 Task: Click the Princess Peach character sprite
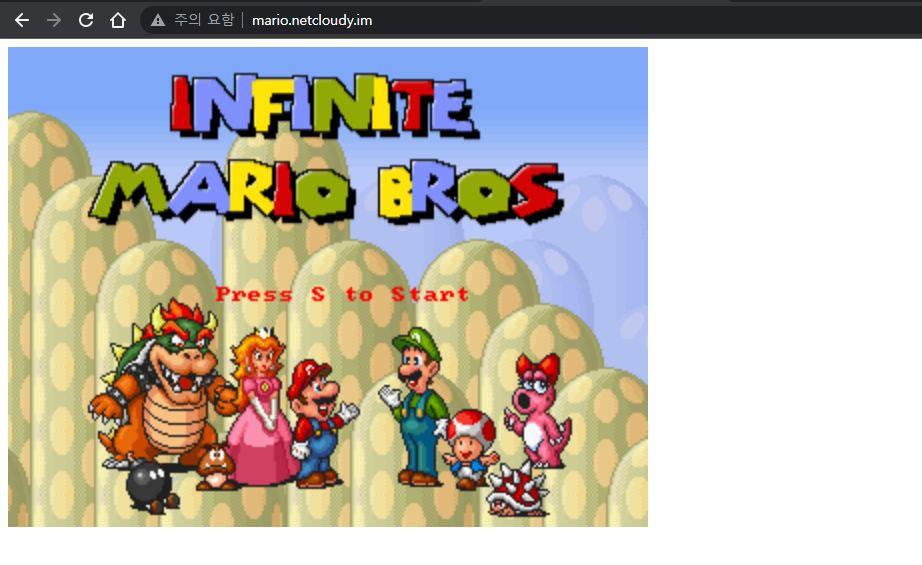(262, 407)
